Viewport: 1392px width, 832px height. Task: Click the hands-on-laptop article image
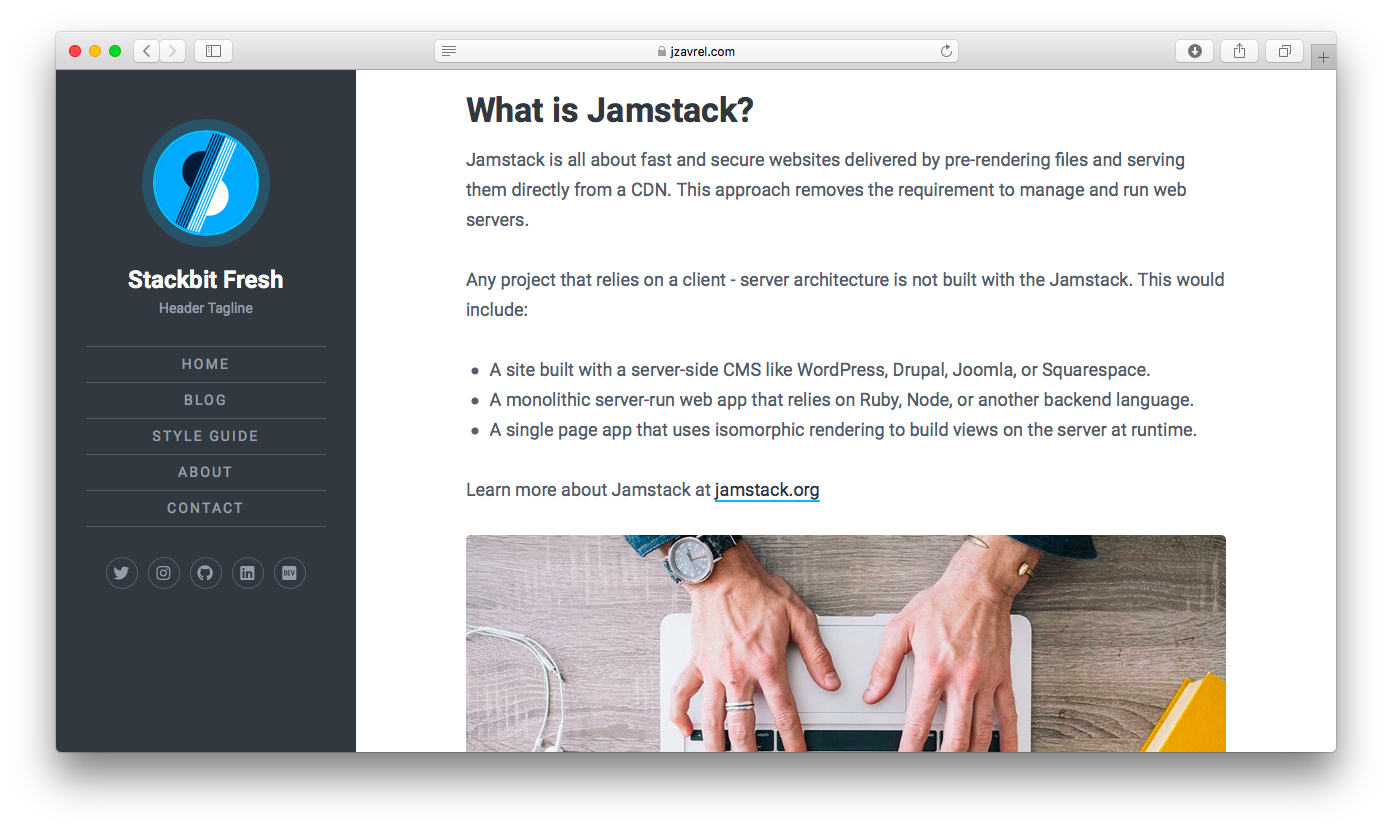(x=846, y=643)
